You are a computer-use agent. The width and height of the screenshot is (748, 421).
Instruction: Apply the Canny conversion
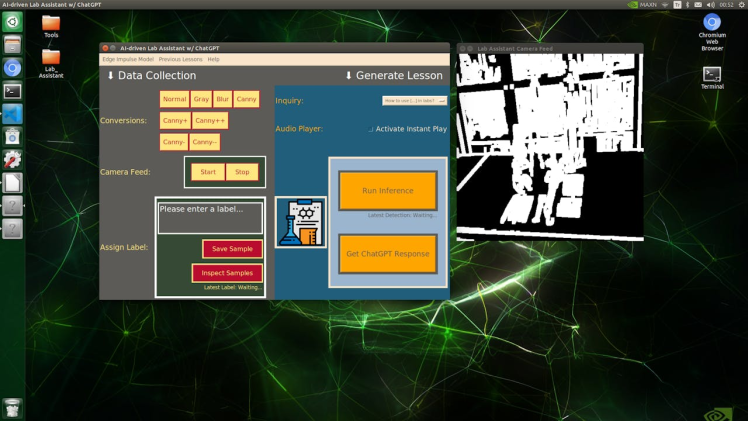[x=246, y=99]
